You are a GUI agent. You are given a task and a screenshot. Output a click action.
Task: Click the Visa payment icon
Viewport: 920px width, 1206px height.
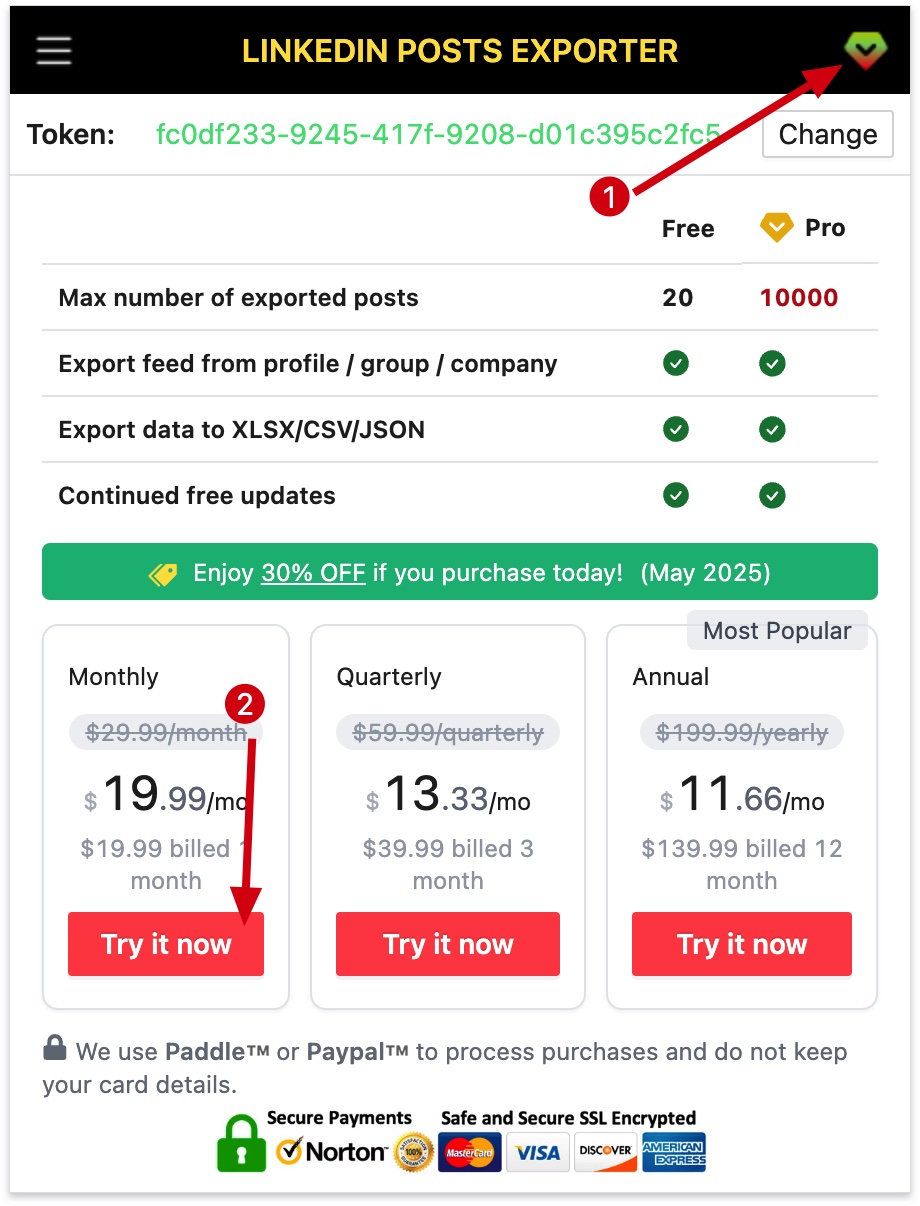click(537, 1152)
